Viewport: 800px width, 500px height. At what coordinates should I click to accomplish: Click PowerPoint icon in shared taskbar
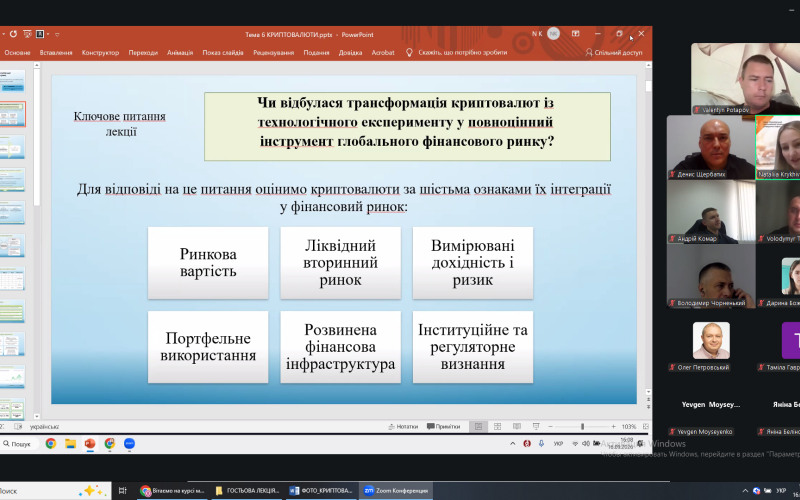click(90, 444)
